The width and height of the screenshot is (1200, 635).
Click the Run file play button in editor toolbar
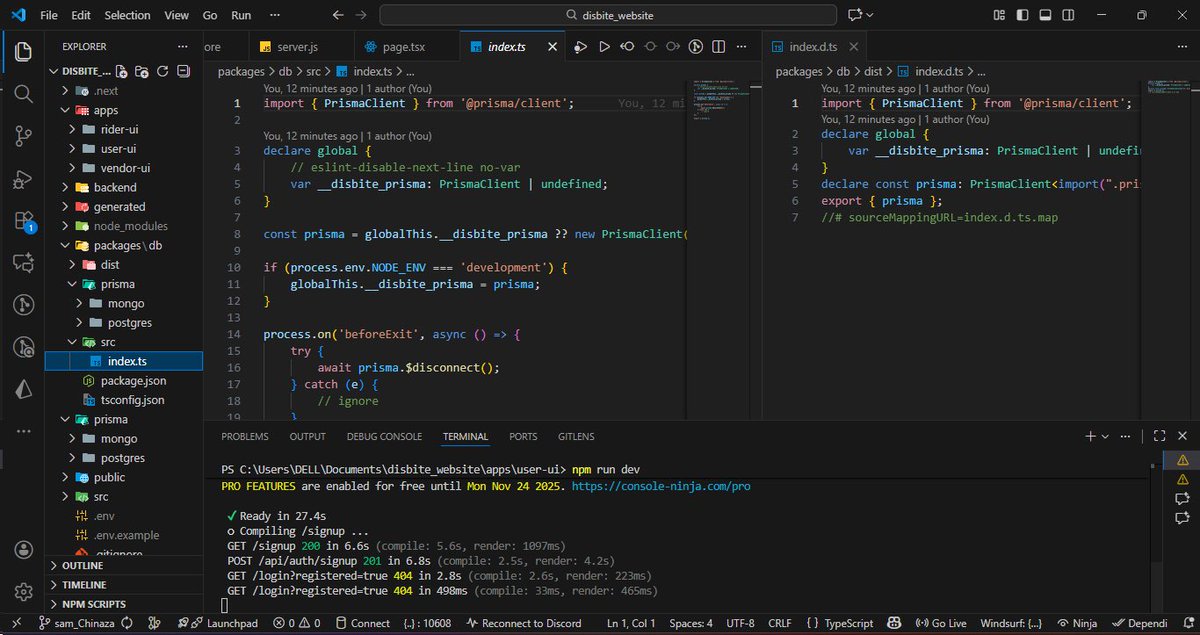(x=604, y=47)
